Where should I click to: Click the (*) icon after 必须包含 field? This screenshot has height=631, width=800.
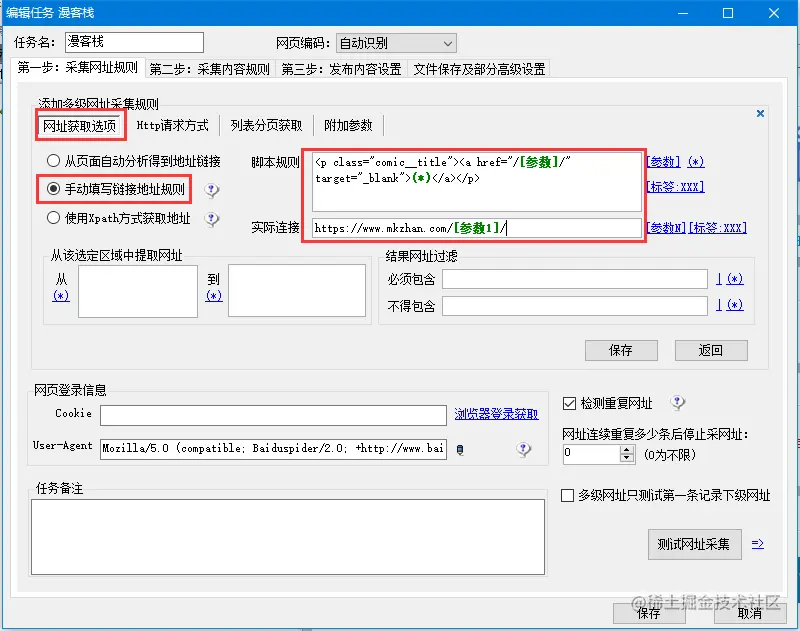click(733, 280)
